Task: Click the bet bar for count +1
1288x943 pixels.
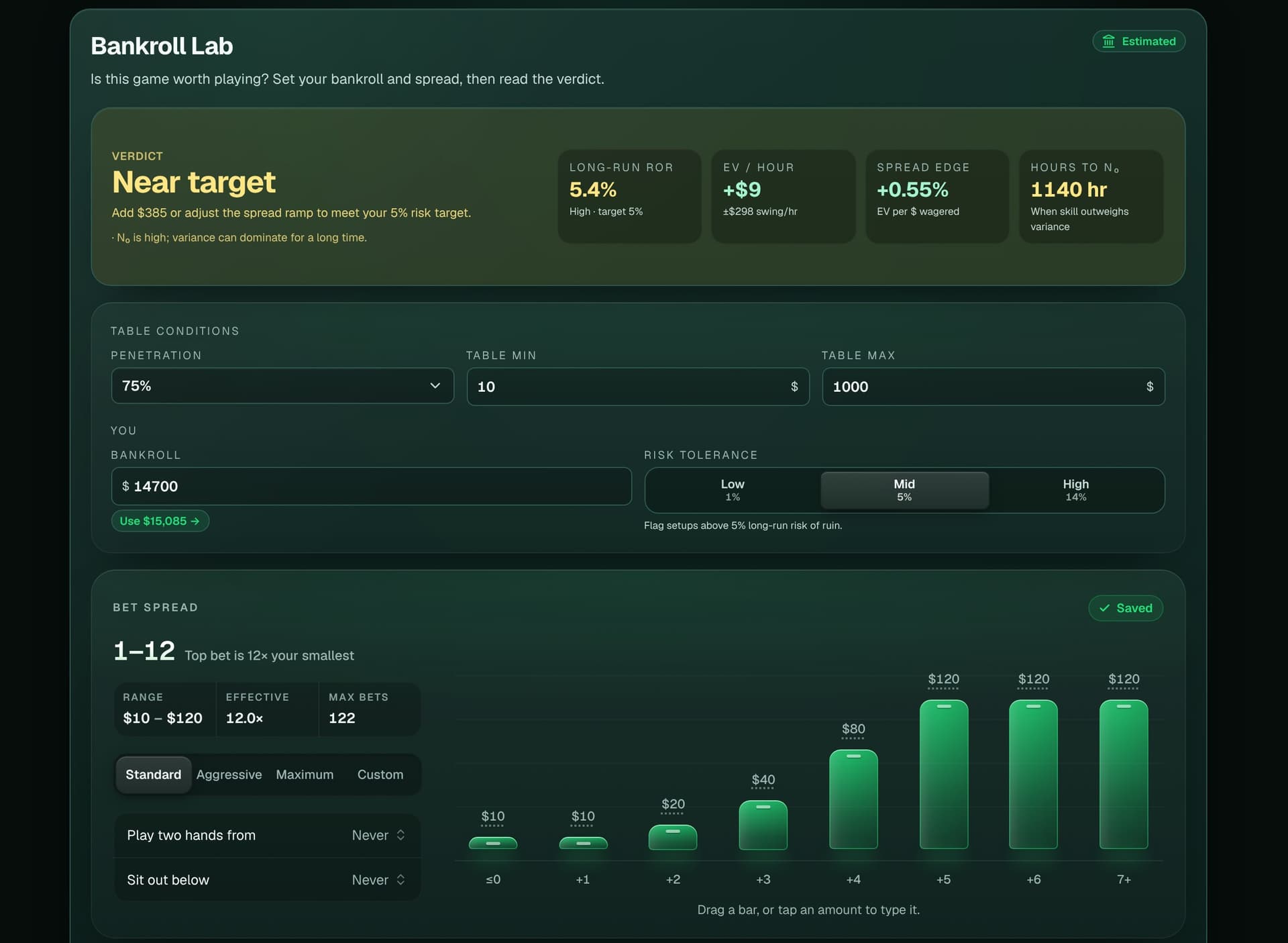Action: pyautogui.click(x=583, y=843)
